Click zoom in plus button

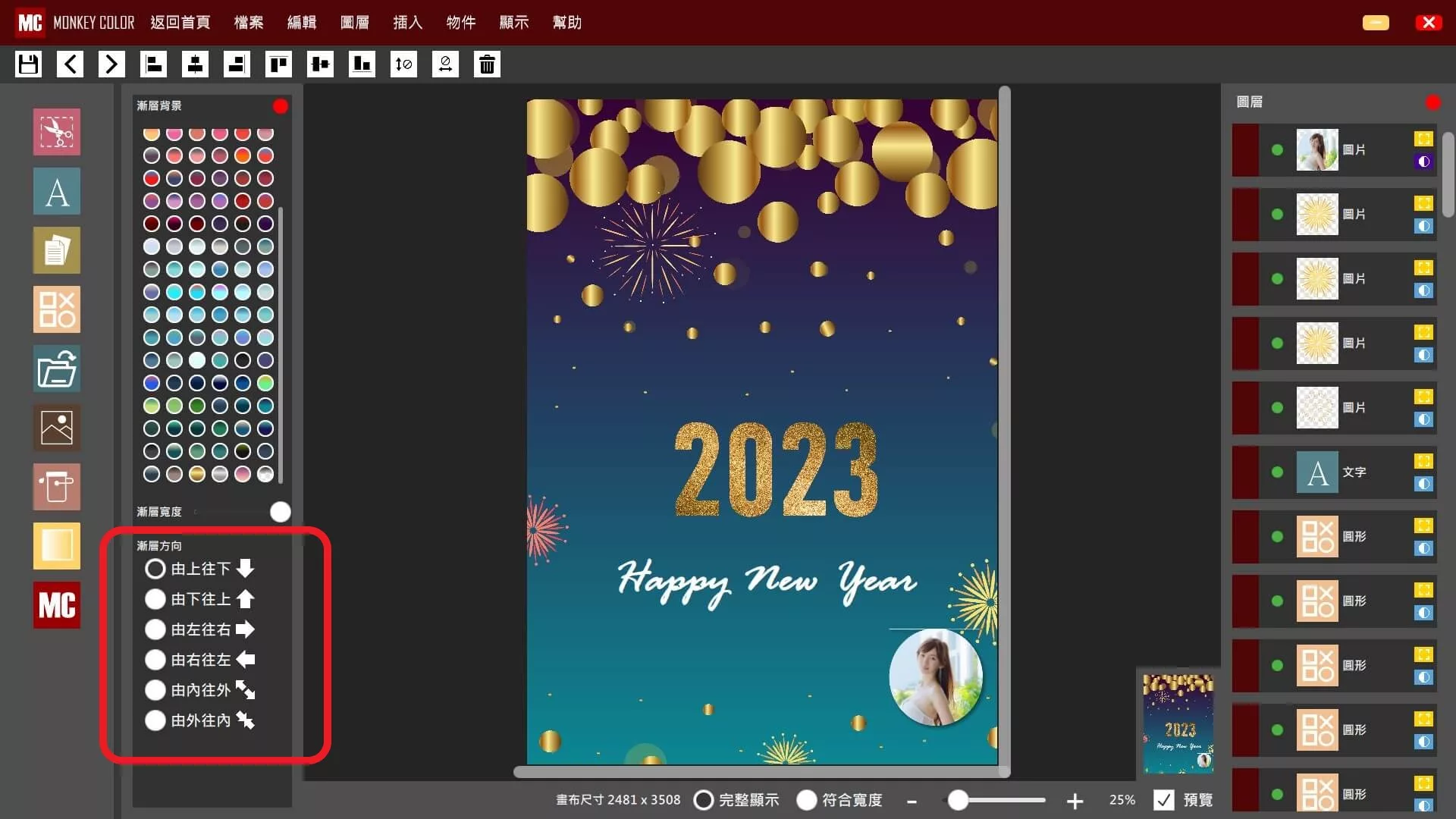pos(1075,801)
